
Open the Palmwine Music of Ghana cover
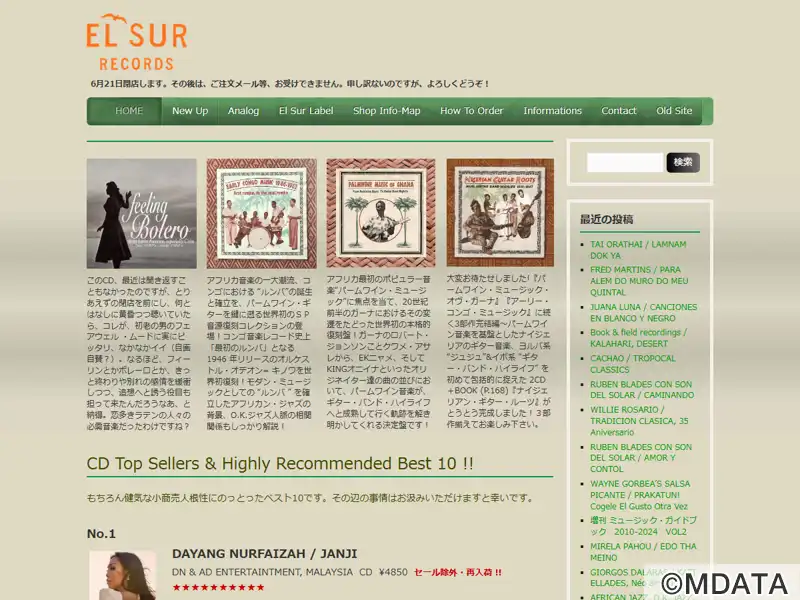(x=381, y=213)
